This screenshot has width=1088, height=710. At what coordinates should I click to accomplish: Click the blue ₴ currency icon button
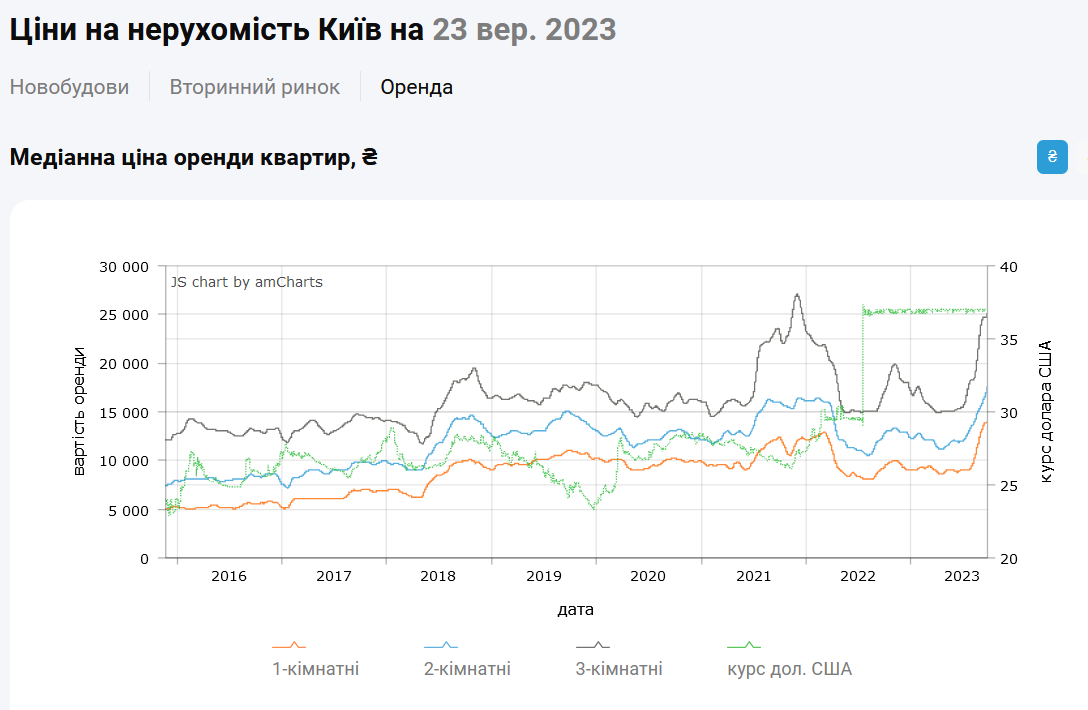tap(1052, 157)
